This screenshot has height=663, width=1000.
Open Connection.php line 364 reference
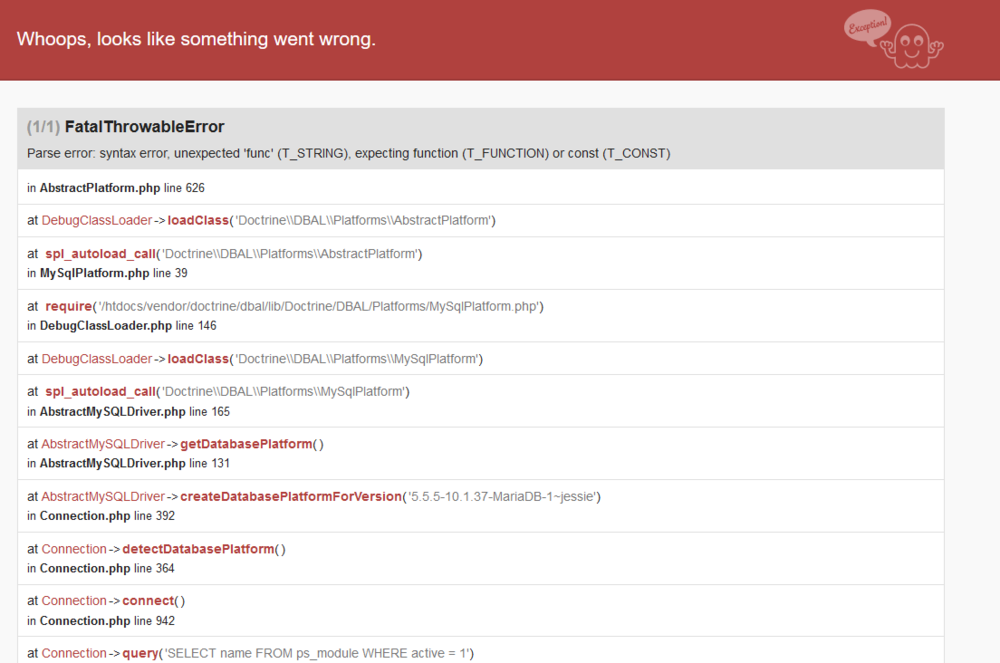click(85, 568)
